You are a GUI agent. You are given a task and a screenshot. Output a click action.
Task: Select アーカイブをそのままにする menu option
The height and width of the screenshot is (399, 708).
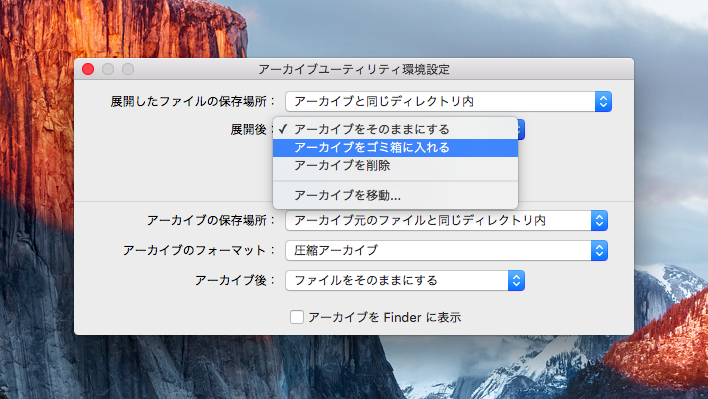click(x=395, y=130)
